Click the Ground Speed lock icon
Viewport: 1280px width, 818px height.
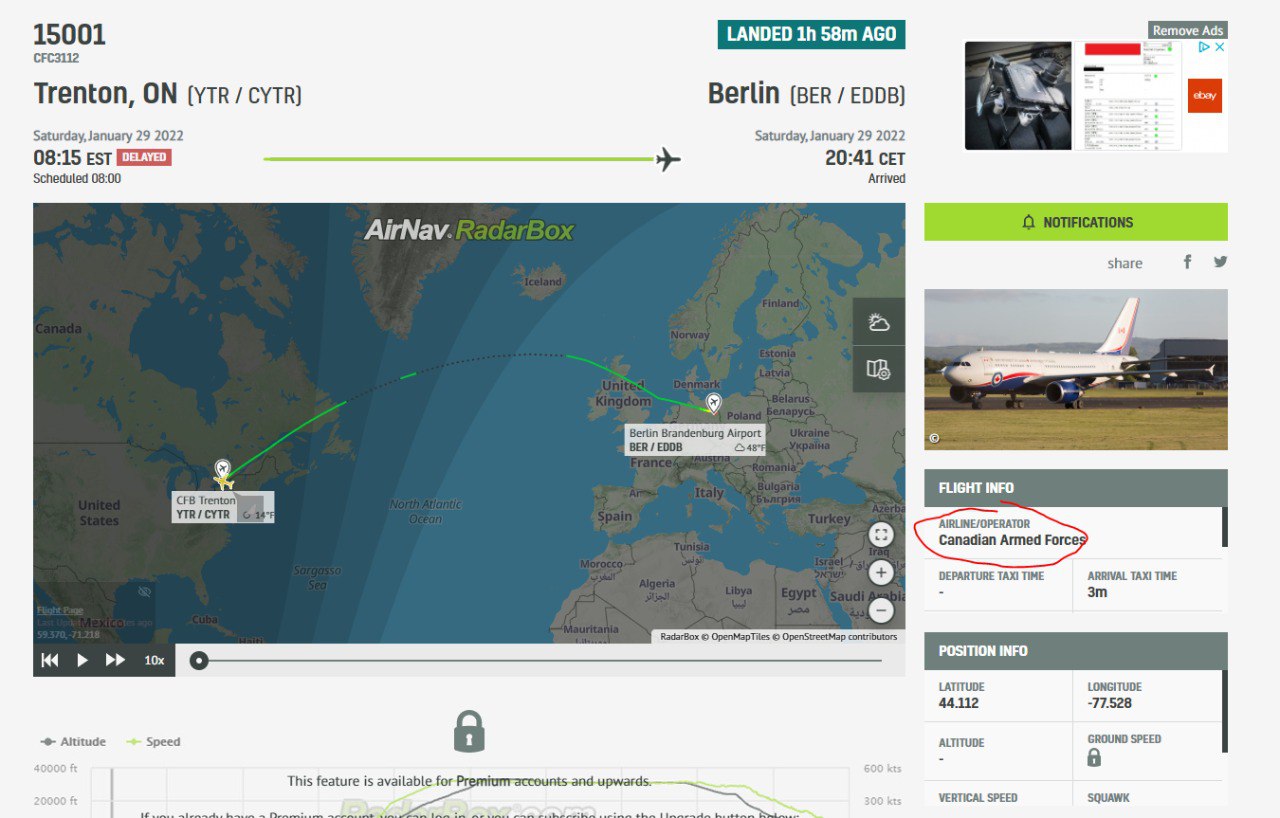click(1094, 758)
